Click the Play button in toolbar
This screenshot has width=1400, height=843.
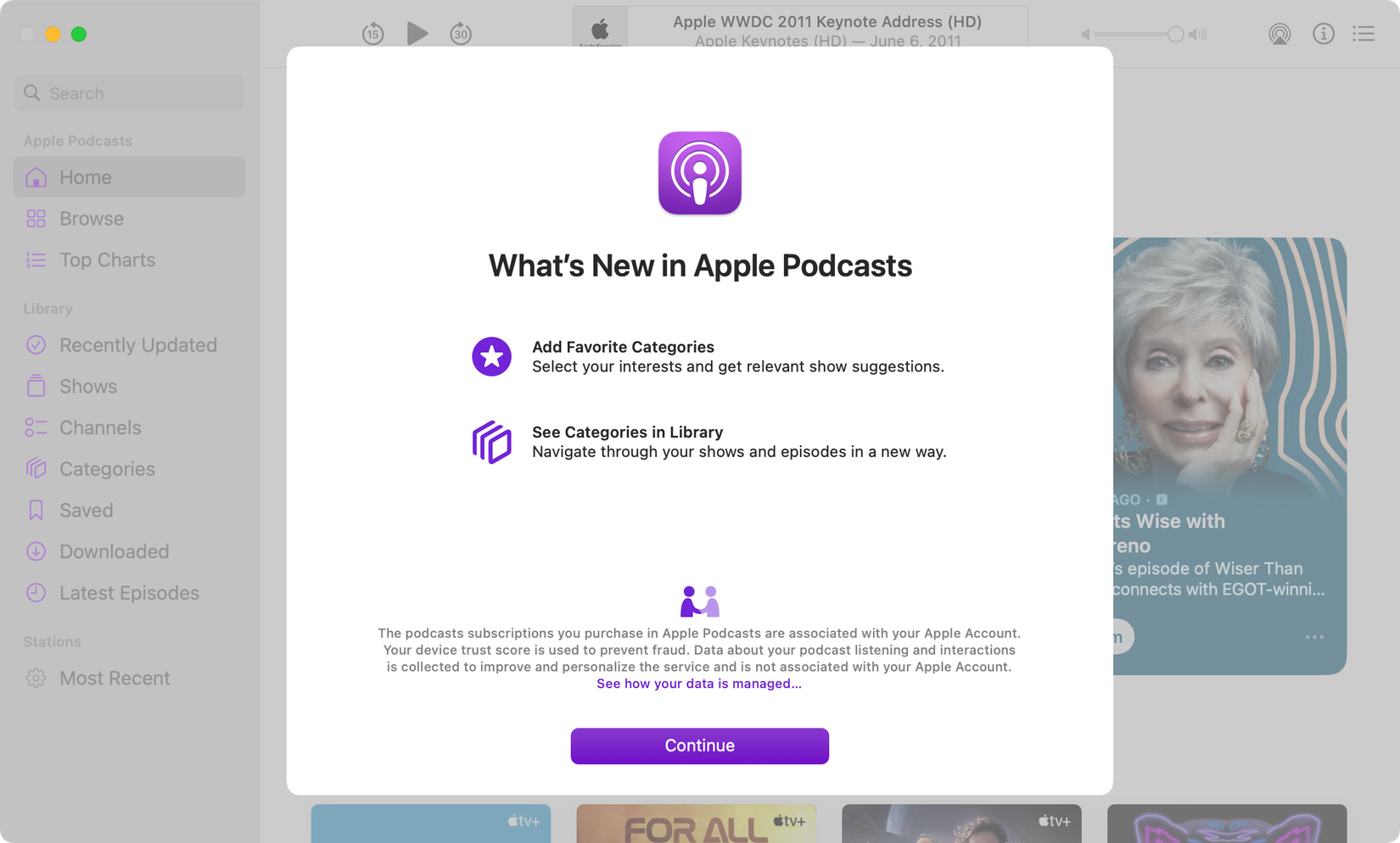[x=417, y=34]
